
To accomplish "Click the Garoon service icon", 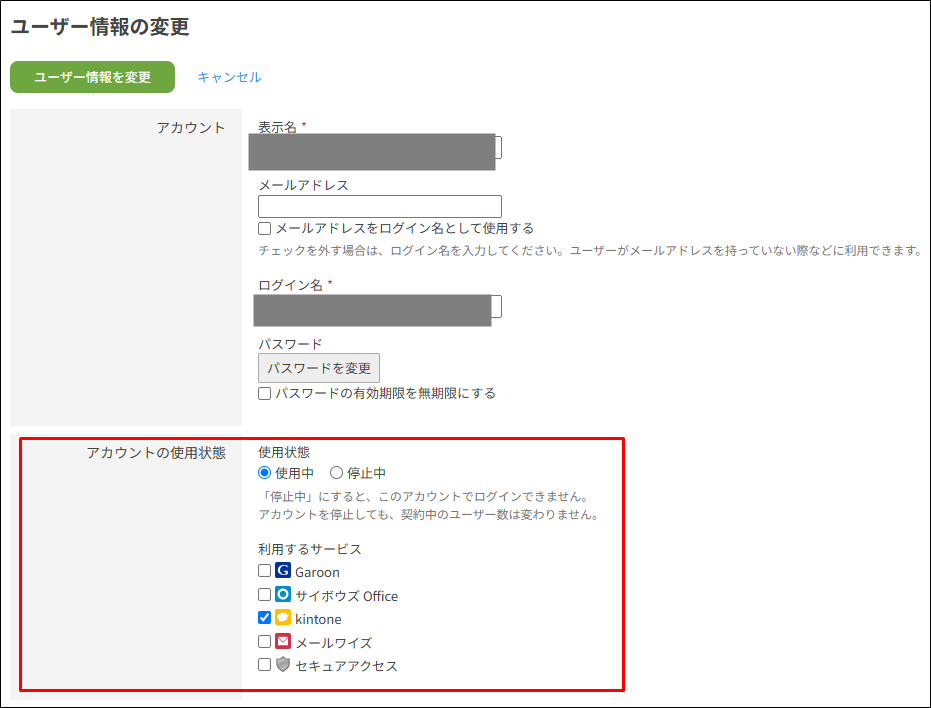I will tap(283, 571).
